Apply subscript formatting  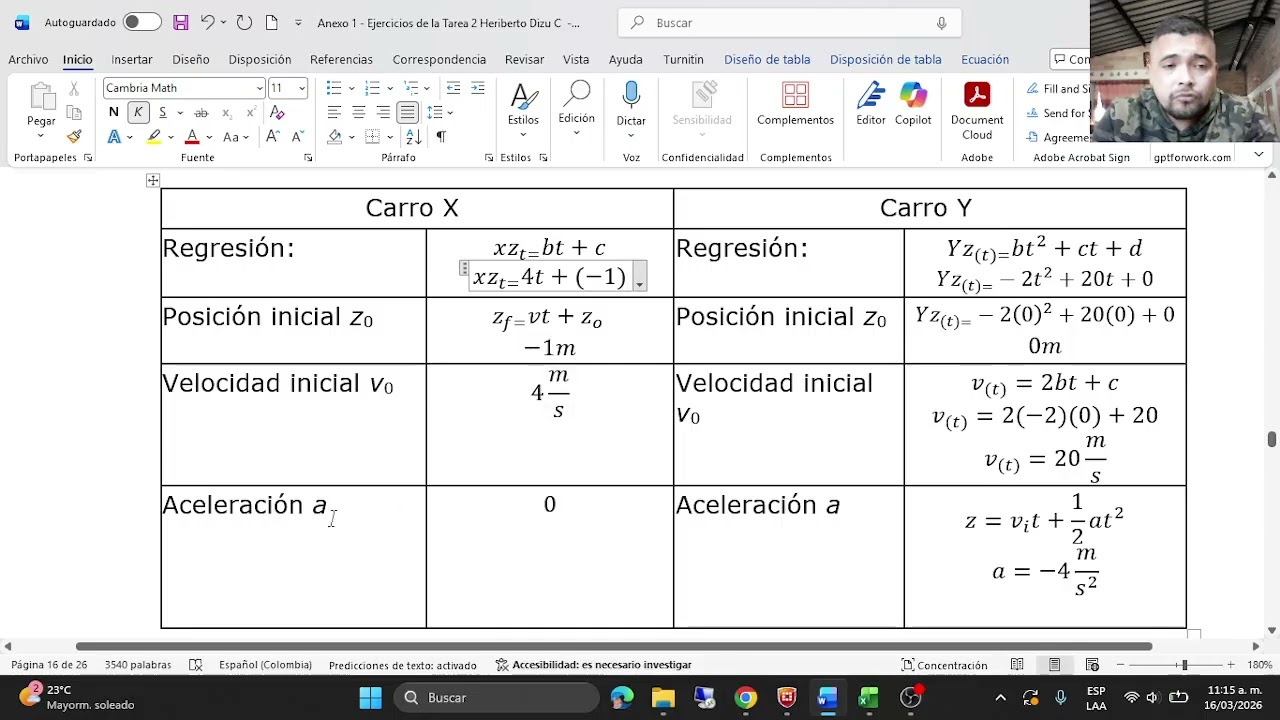(x=227, y=112)
